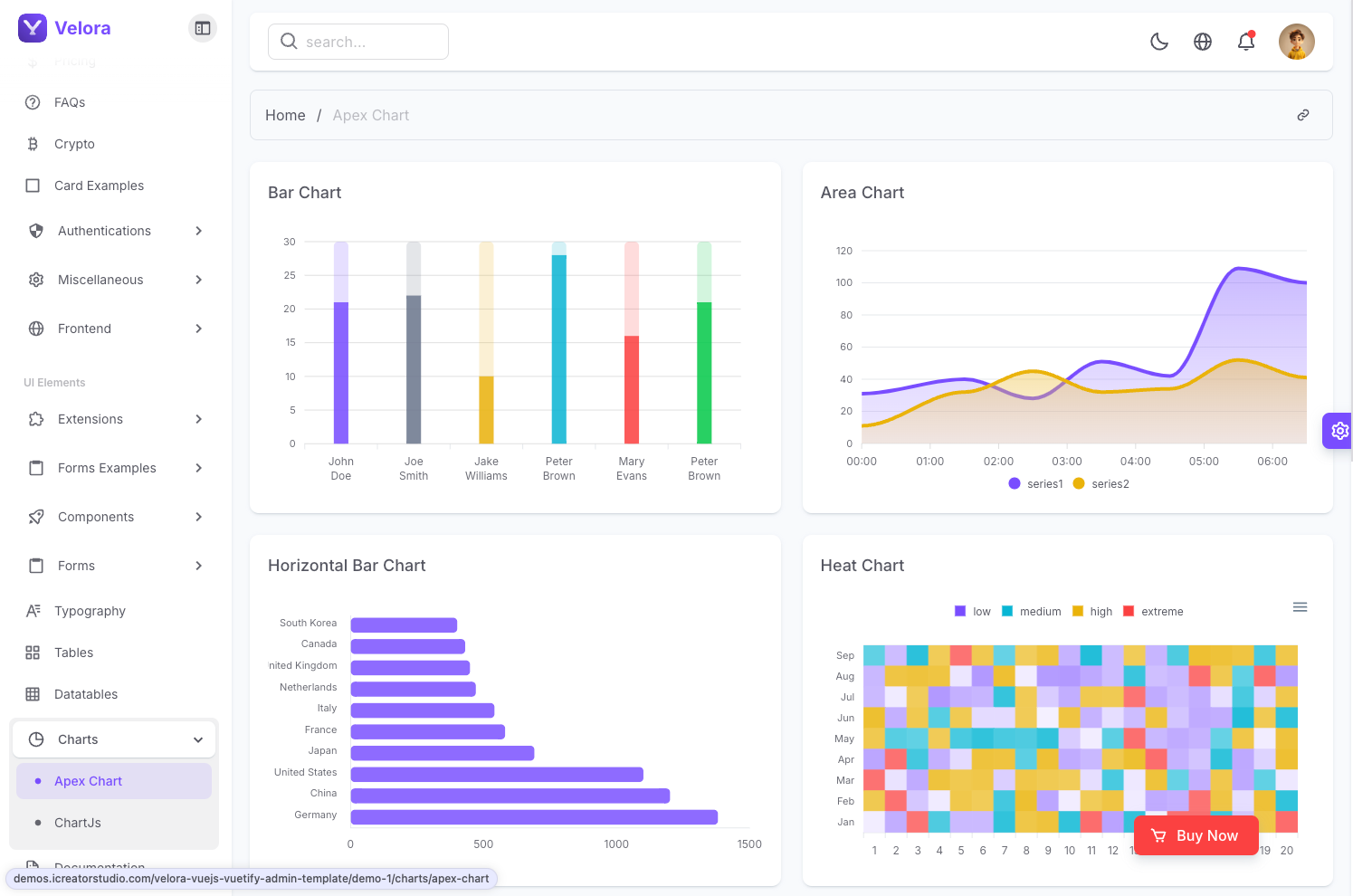Toggle the extreme legend in the Heat Chart
The width and height of the screenshot is (1353, 896).
1153,612
